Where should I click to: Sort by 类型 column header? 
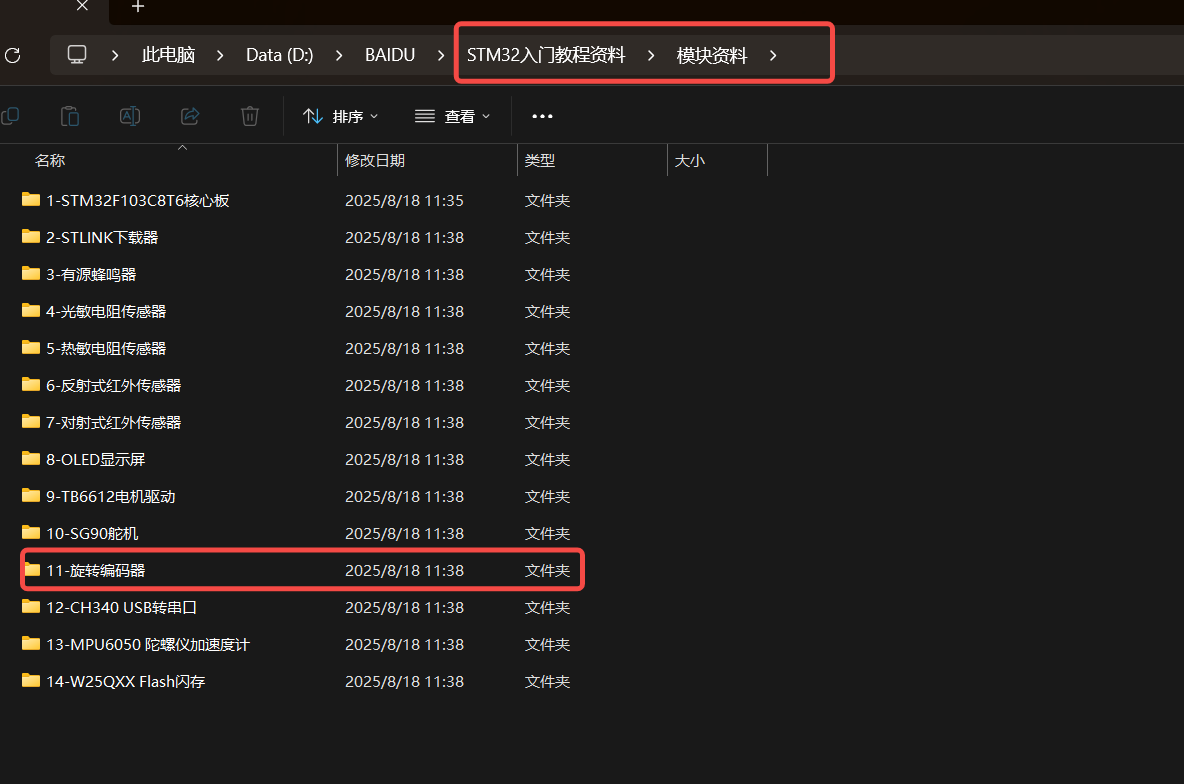click(540, 160)
